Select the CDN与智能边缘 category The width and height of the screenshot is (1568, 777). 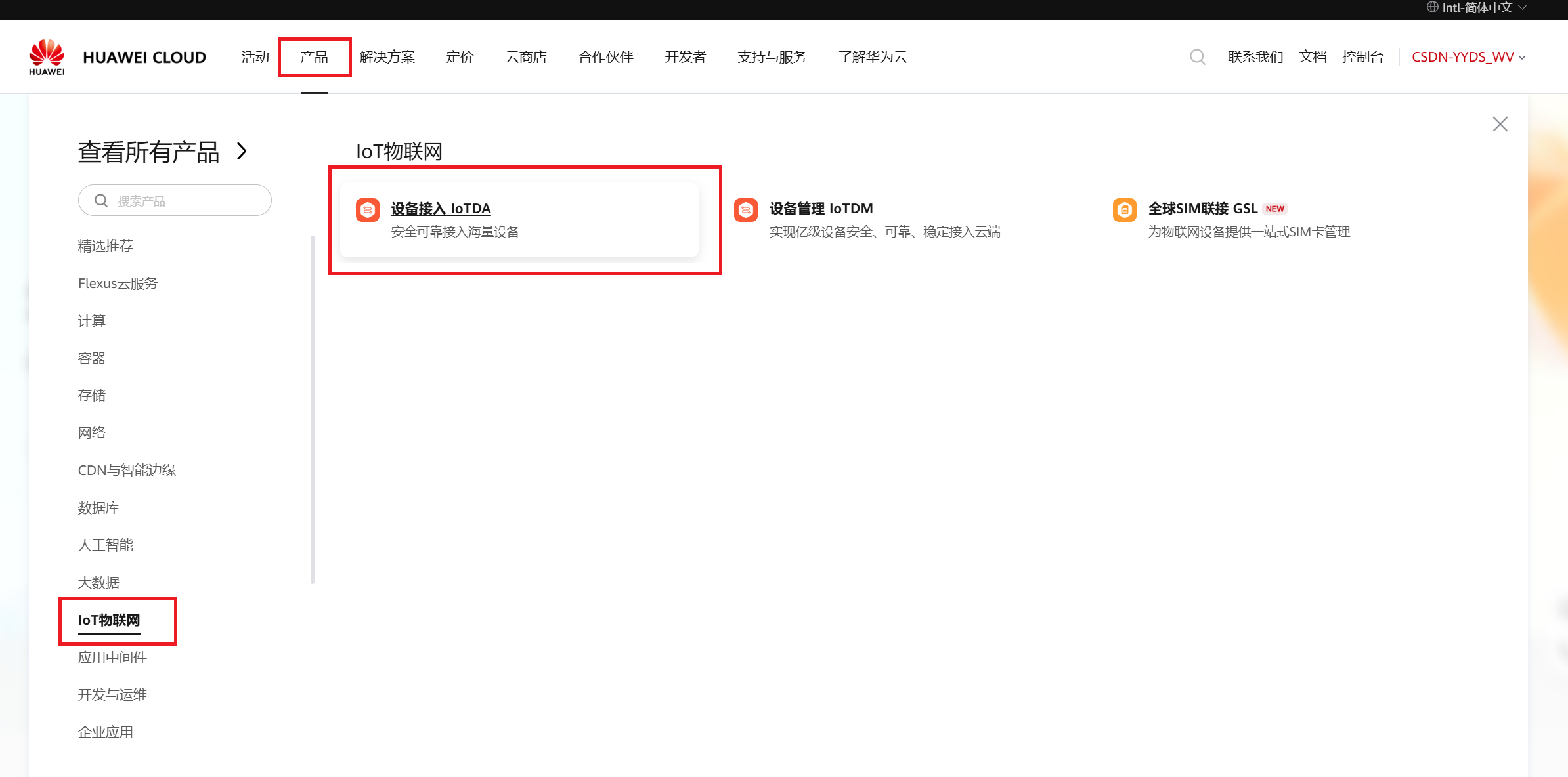pyautogui.click(x=127, y=471)
